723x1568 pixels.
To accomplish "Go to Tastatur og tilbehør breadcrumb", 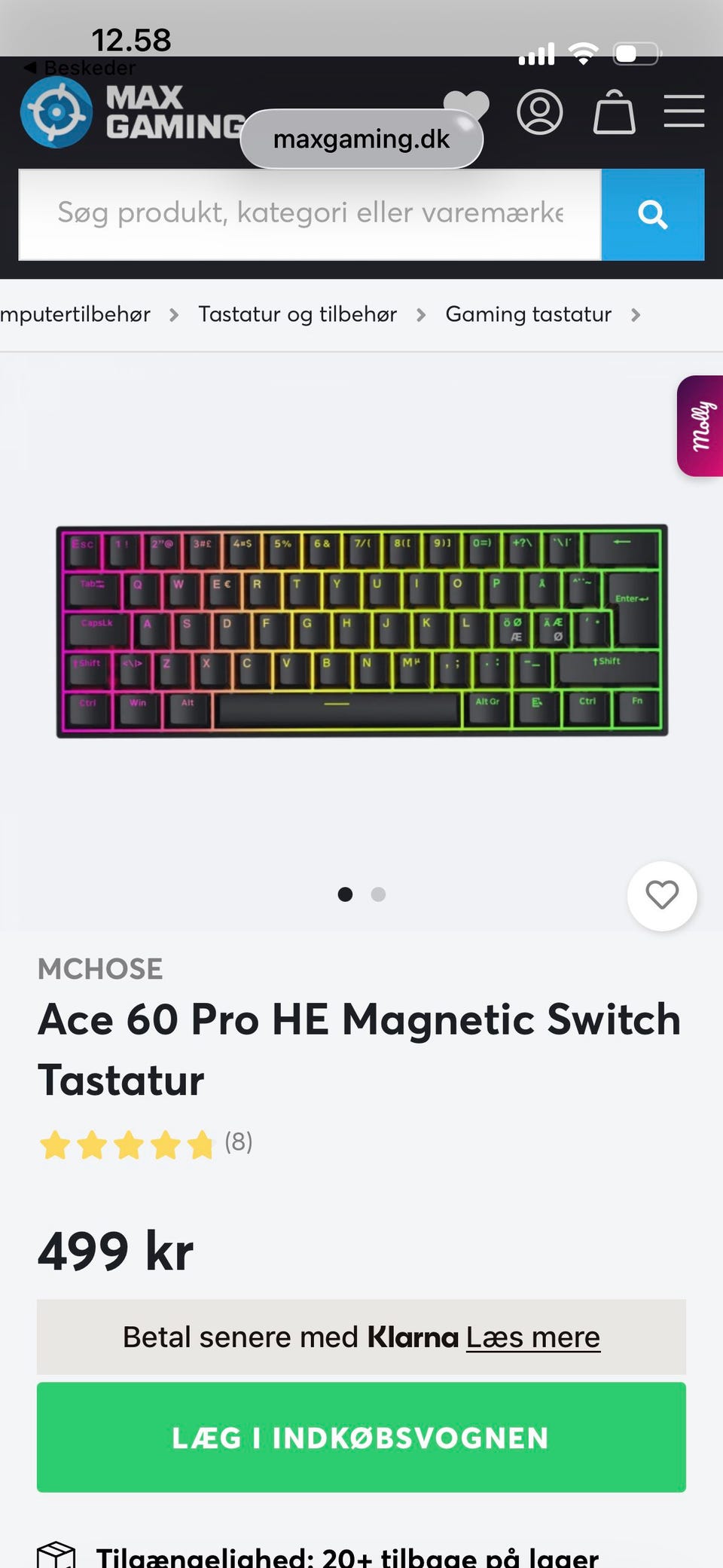I will tap(297, 314).
